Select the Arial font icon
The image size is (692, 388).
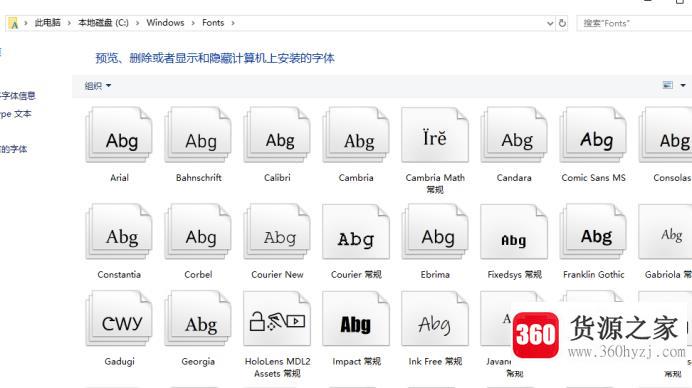(x=119, y=135)
